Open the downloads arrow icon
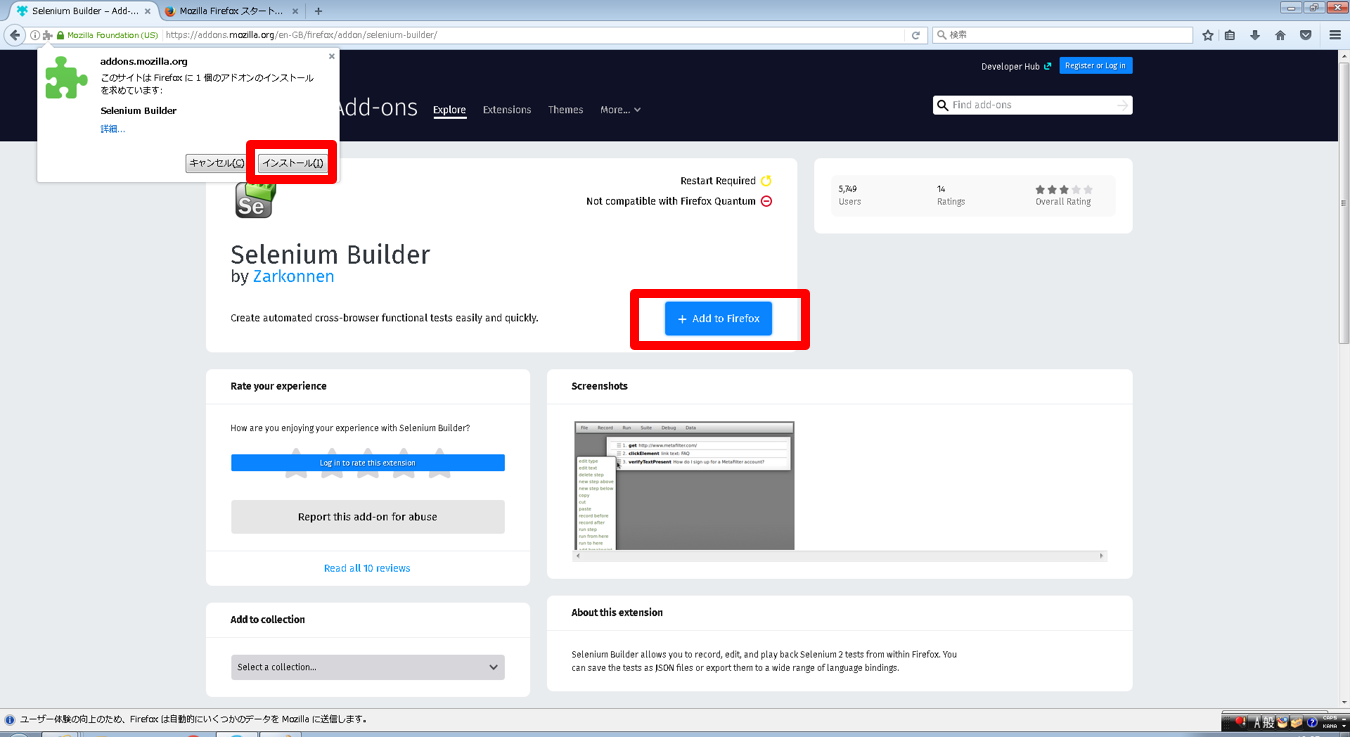The image size is (1350, 737). 1255,35
